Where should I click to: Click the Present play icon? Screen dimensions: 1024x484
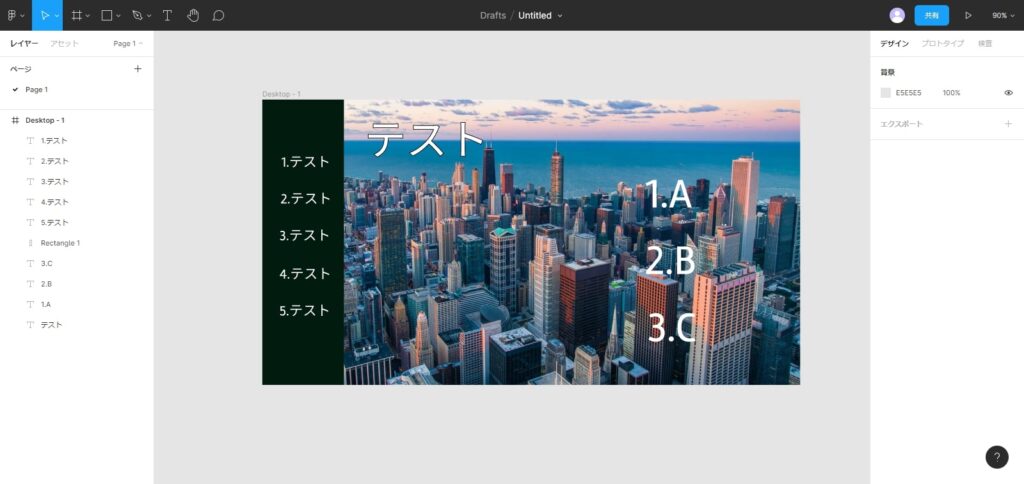point(968,16)
